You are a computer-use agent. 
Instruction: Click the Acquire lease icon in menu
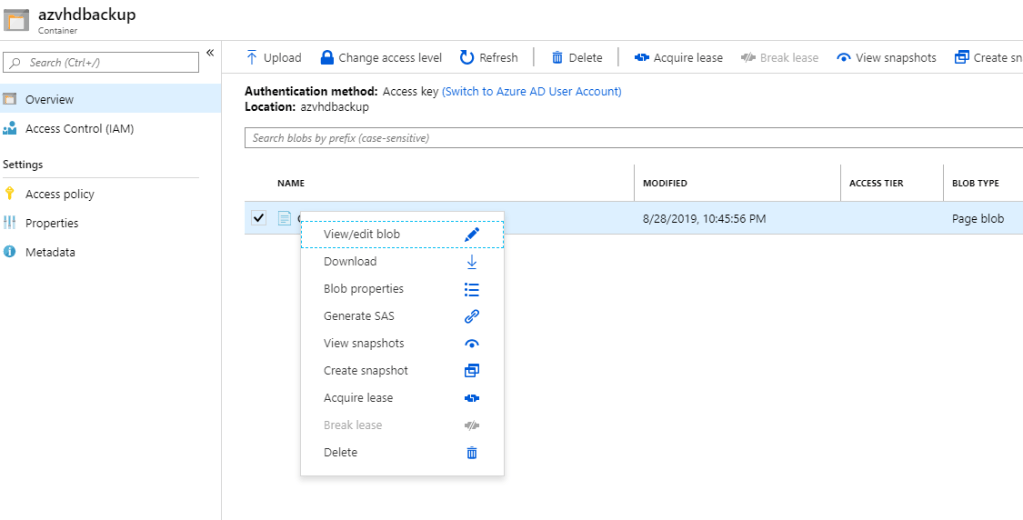pyautogui.click(x=472, y=398)
